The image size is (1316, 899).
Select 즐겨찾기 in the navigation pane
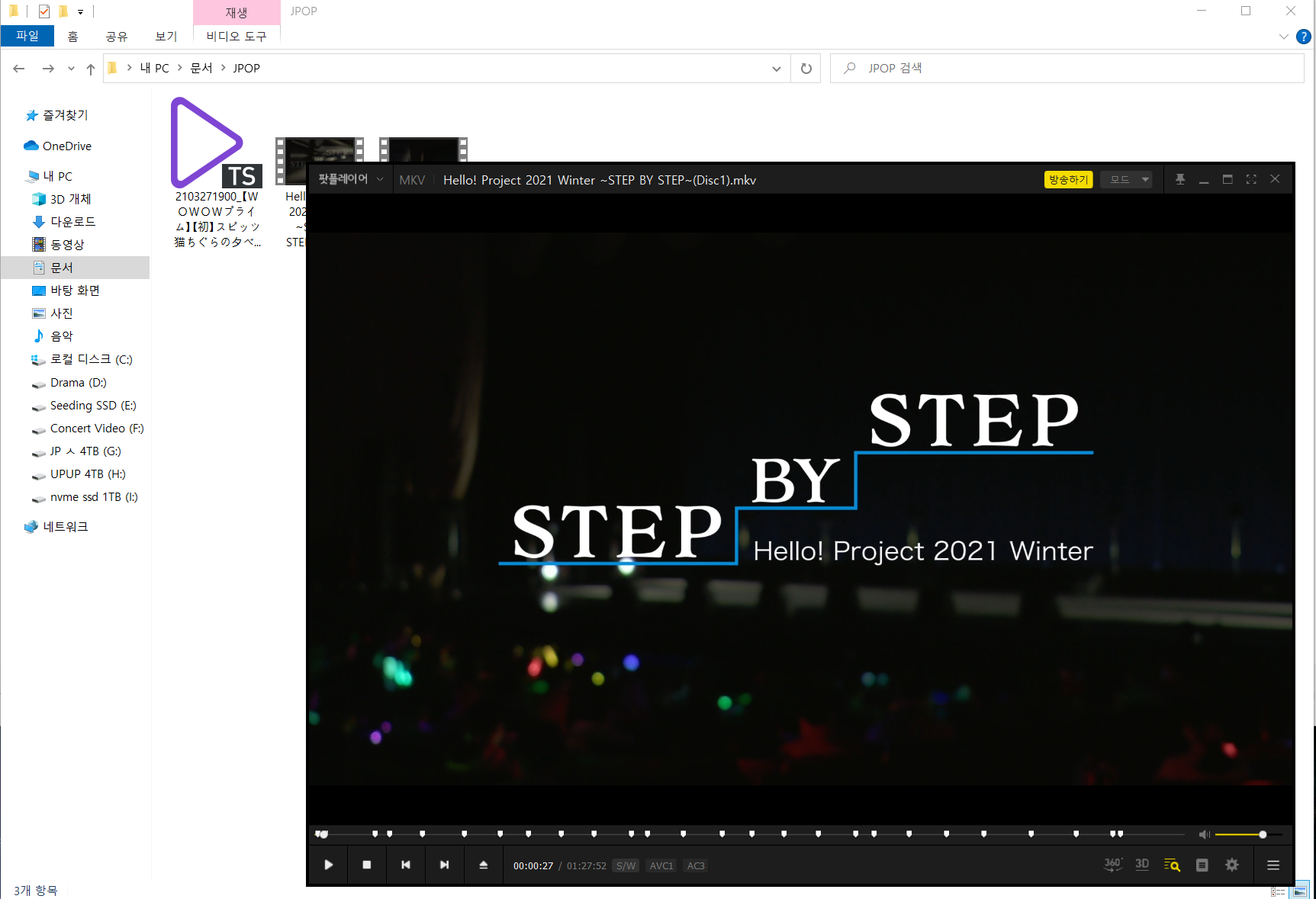[65, 115]
